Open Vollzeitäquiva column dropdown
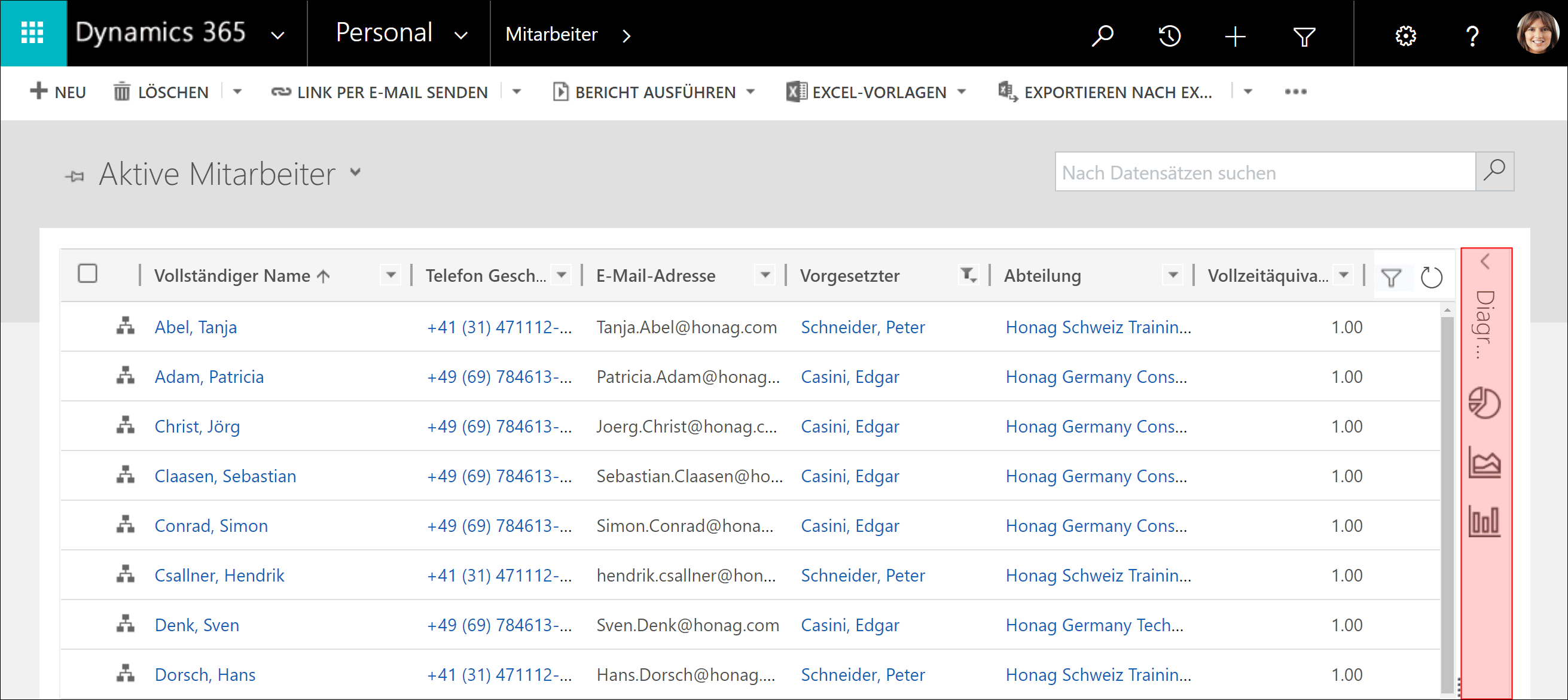The height and width of the screenshot is (700, 1568). pyautogui.click(x=1343, y=275)
